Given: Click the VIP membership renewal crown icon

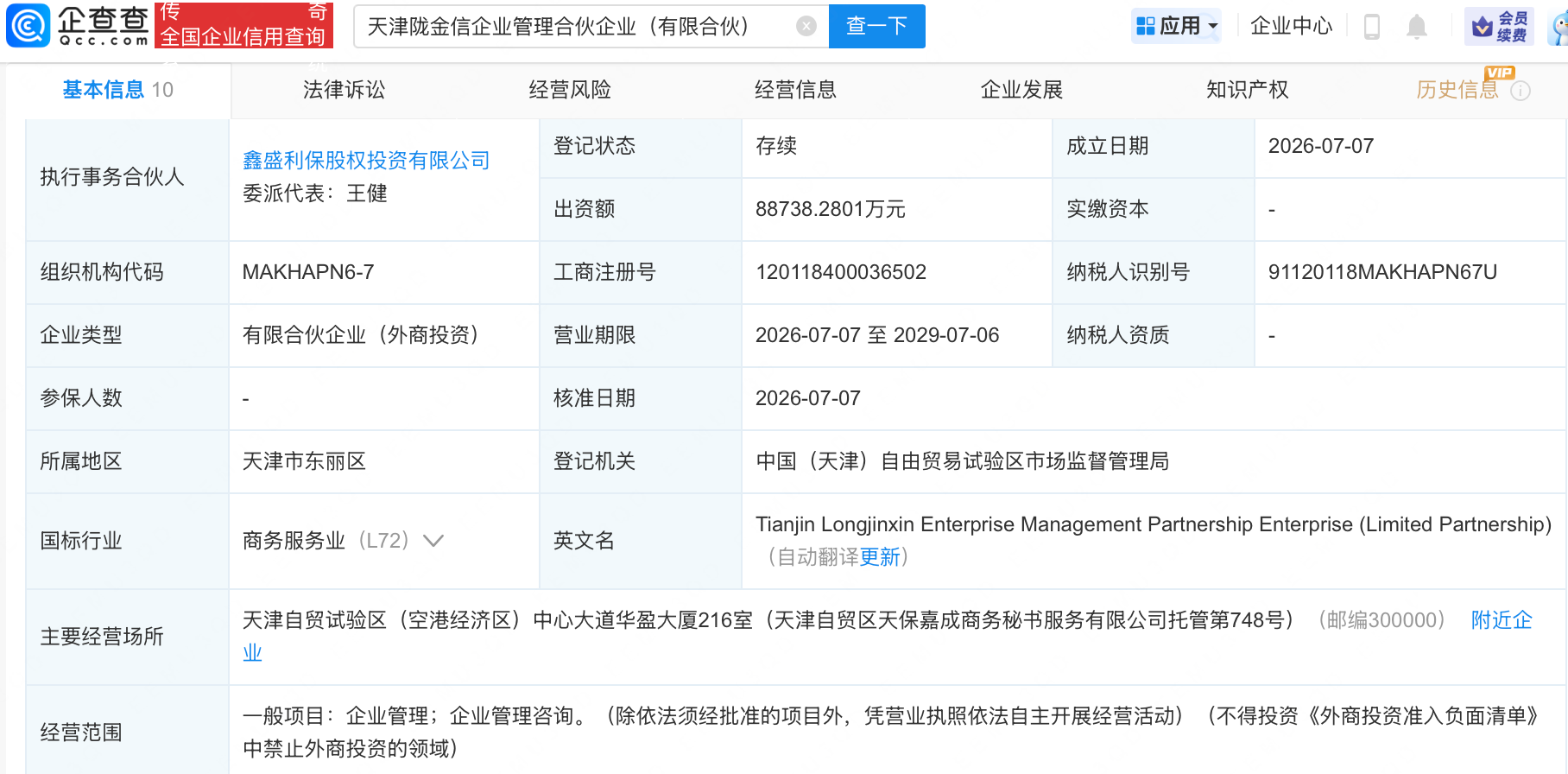Looking at the screenshot, I should pos(1500,27).
